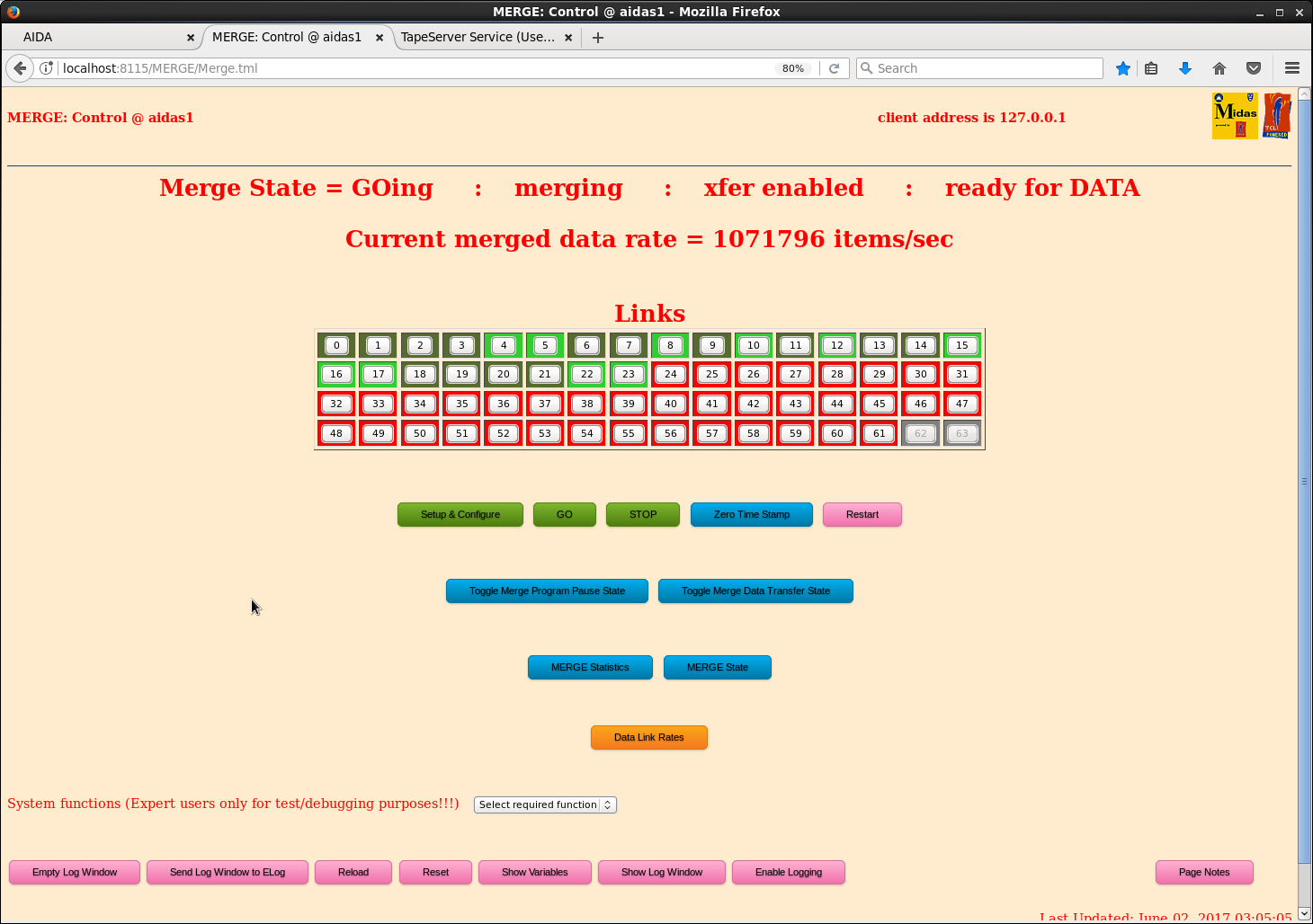Click the Pocket icon in toolbar
This screenshot has height=924, width=1313.
click(x=1254, y=68)
